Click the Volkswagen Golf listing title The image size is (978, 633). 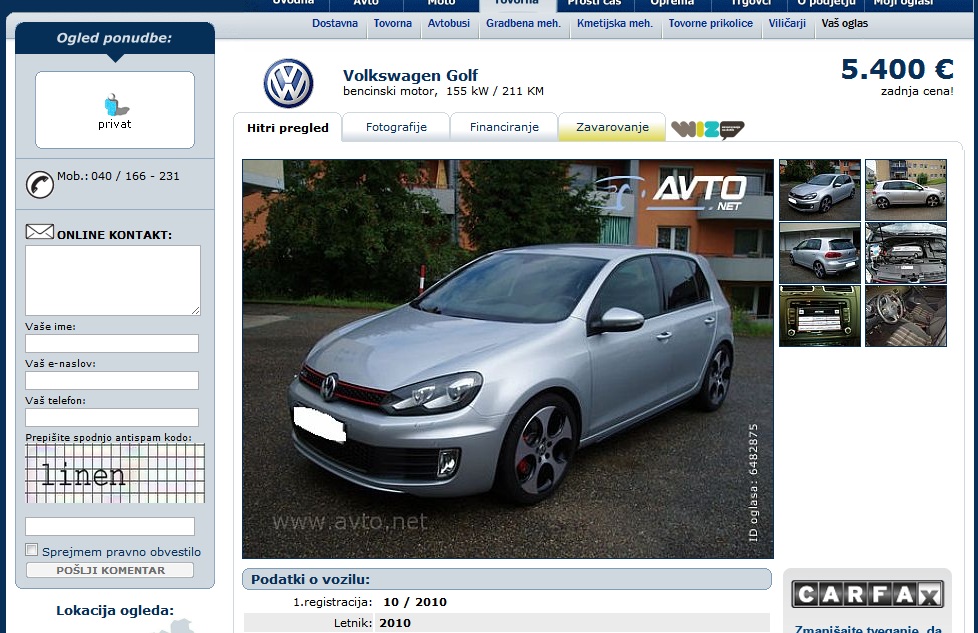[x=410, y=75]
